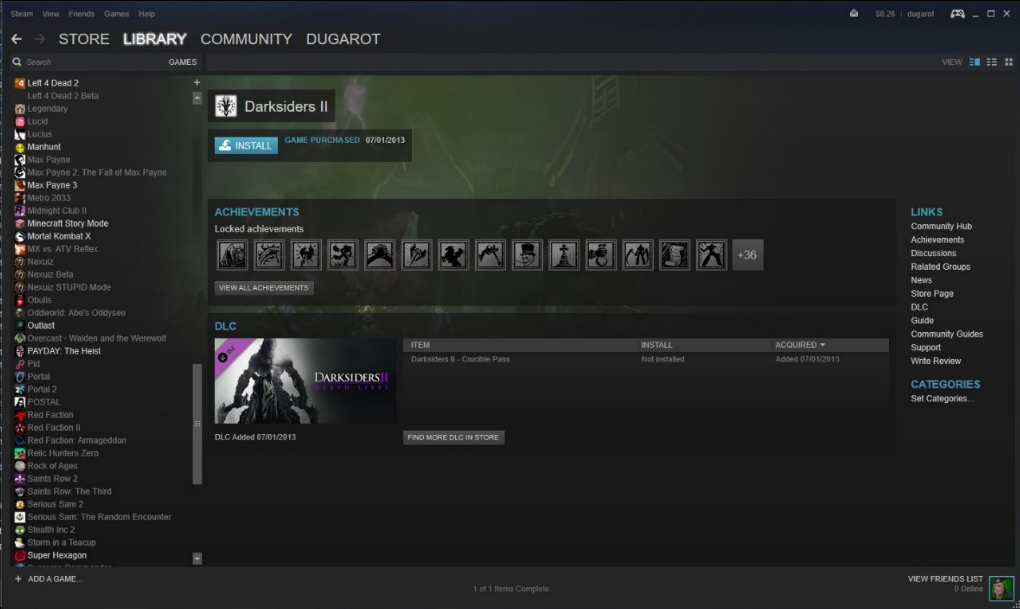This screenshot has width=1020, height=609.
Task: Click FIND MORE DLC IN STORE
Action: point(453,437)
